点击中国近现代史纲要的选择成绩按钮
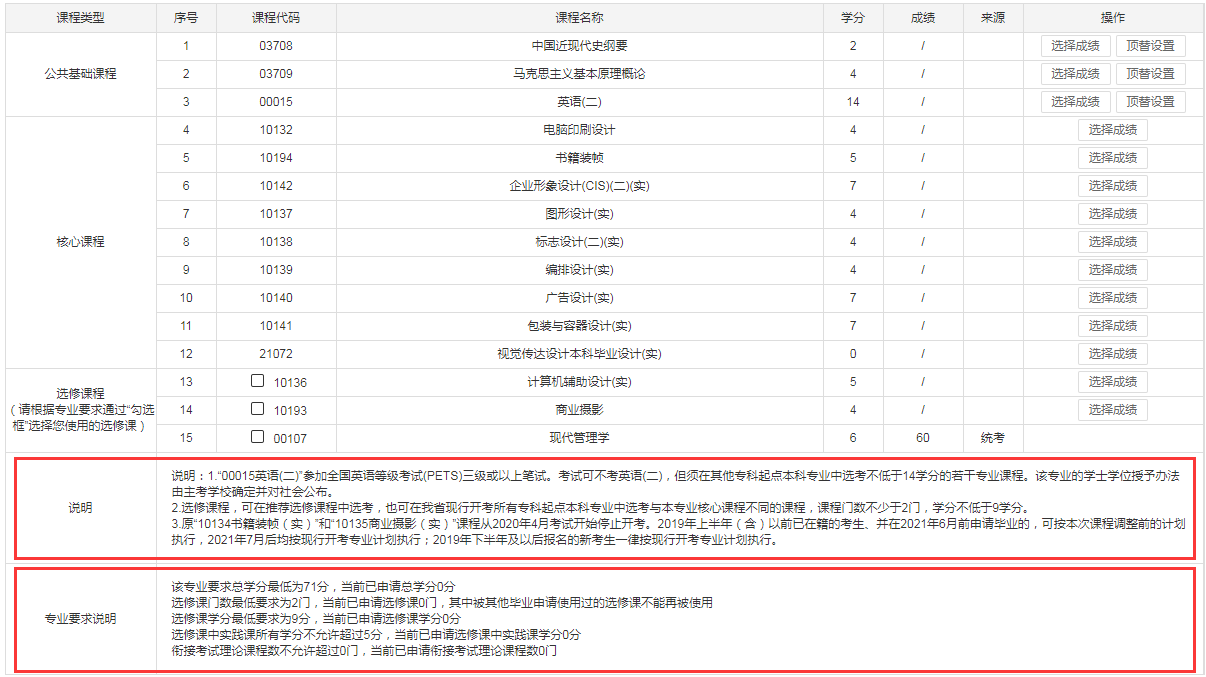 1075,45
